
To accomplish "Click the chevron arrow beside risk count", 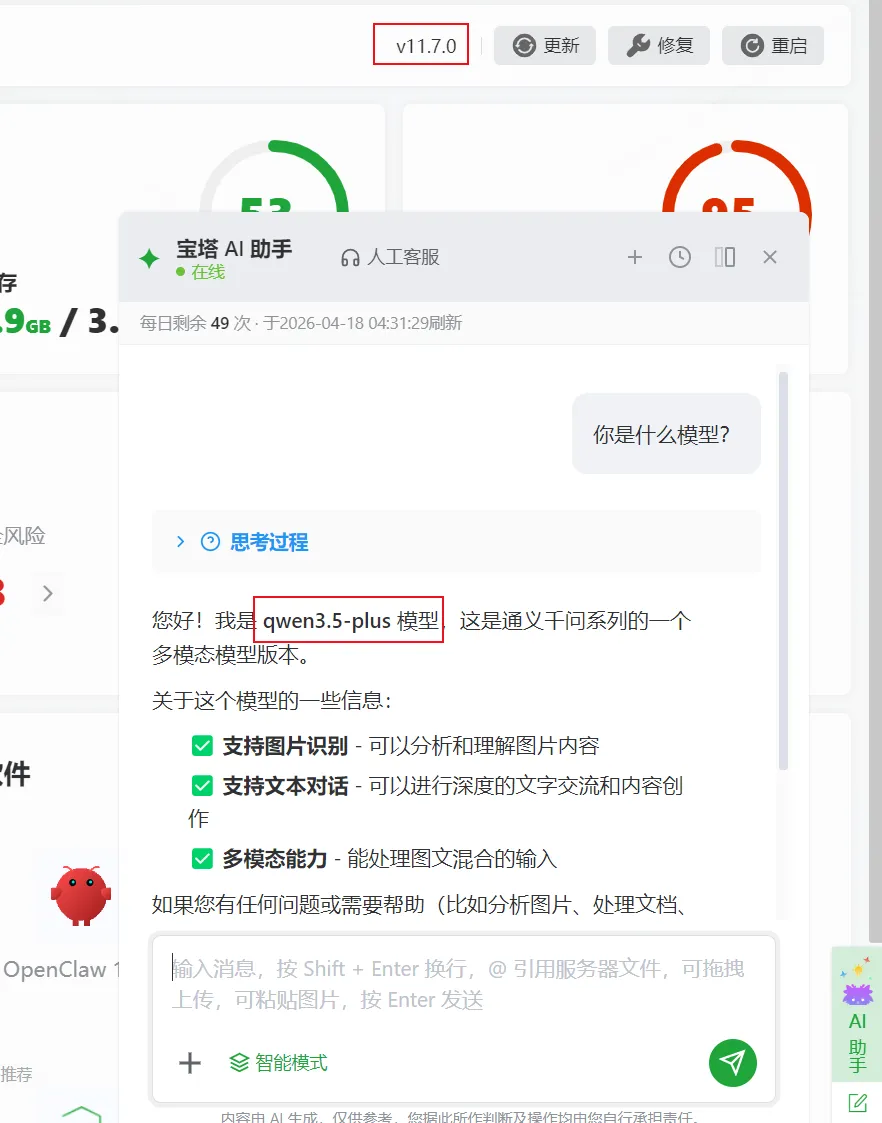I will (x=48, y=594).
